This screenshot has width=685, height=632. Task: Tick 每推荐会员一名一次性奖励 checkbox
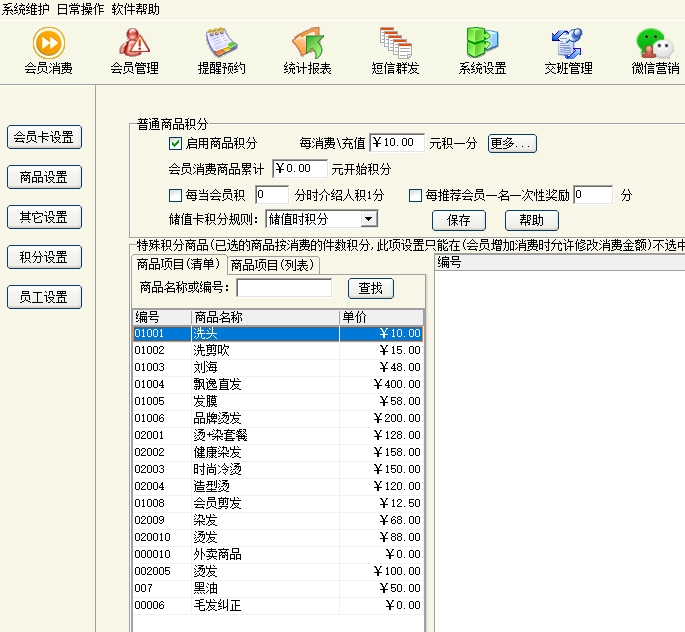click(x=416, y=195)
